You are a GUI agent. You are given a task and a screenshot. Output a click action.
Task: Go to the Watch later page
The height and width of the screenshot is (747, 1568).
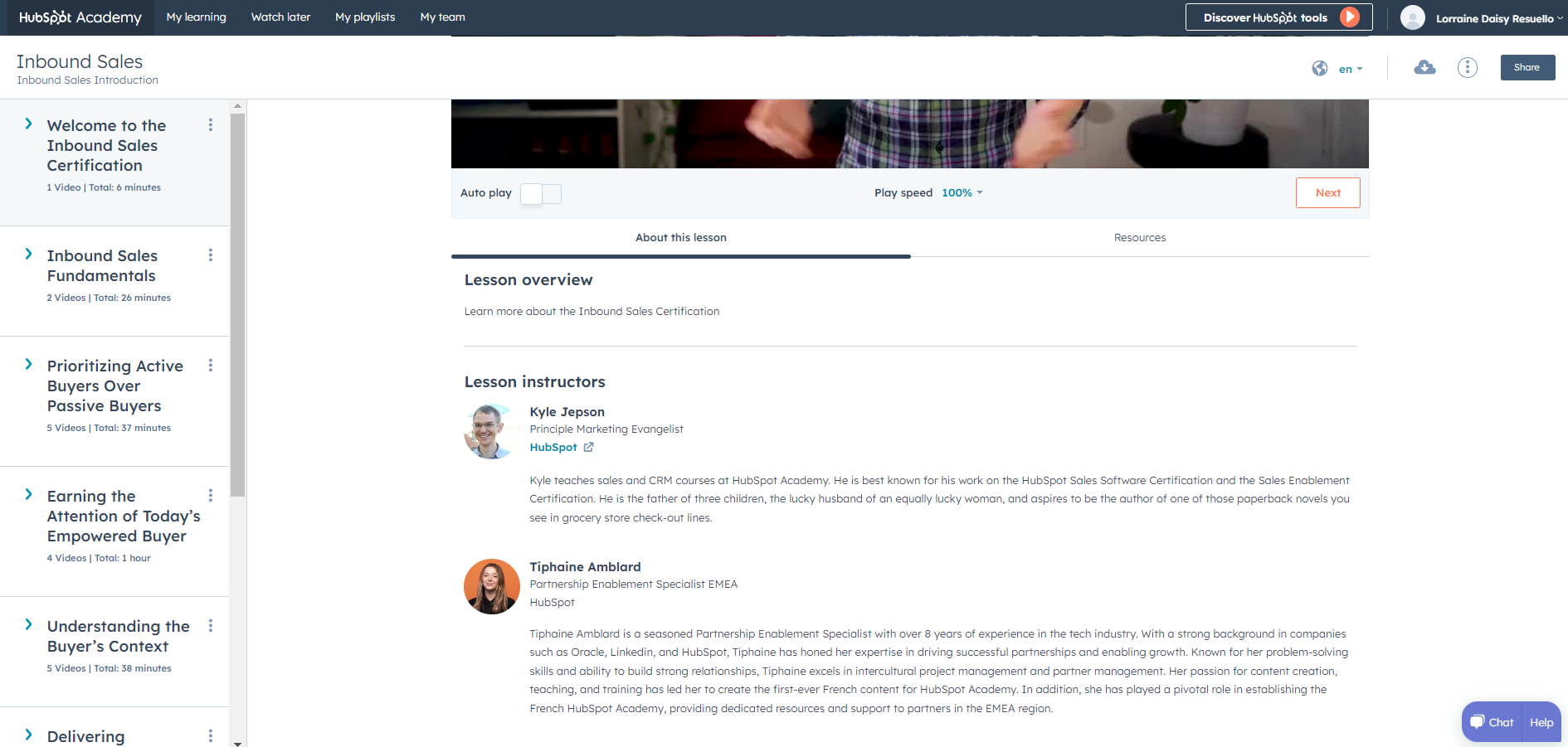tap(280, 17)
